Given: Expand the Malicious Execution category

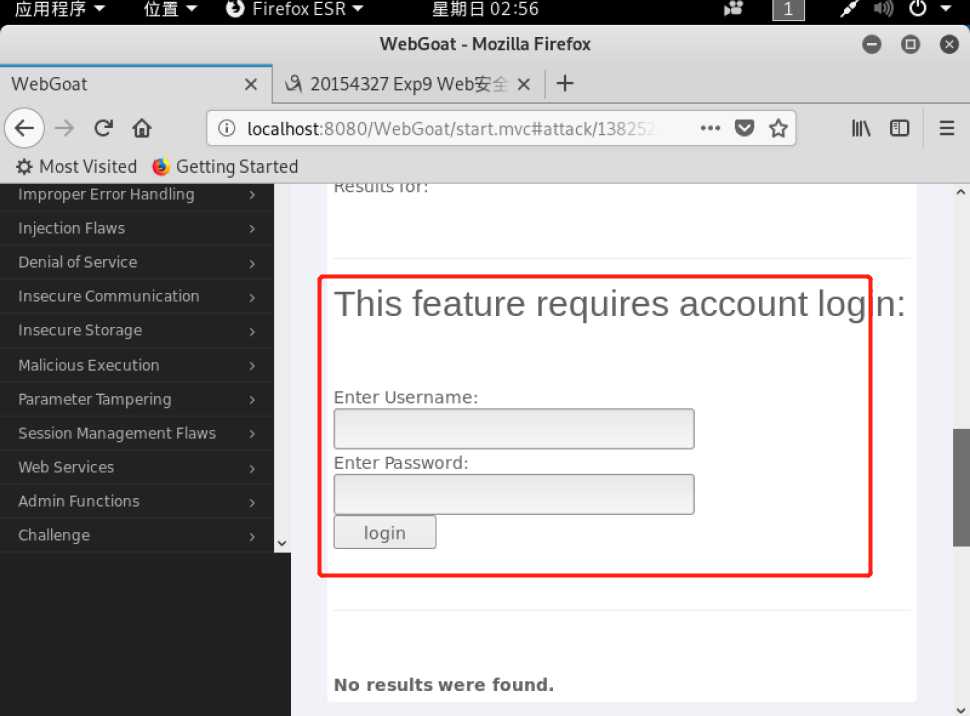Looking at the screenshot, I should pos(136,365).
